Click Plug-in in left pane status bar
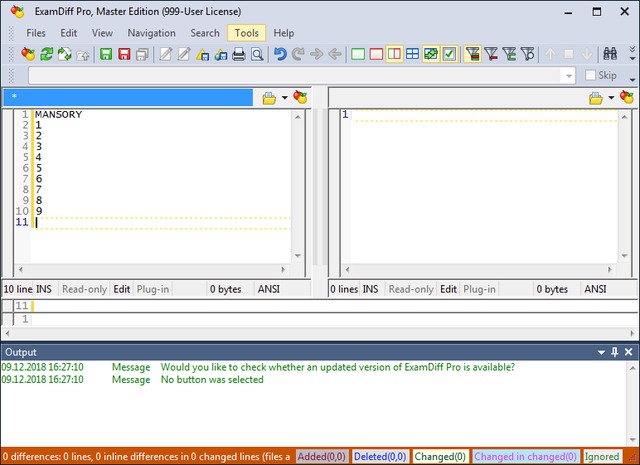Screen dimensions: 640x465 tap(153, 289)
